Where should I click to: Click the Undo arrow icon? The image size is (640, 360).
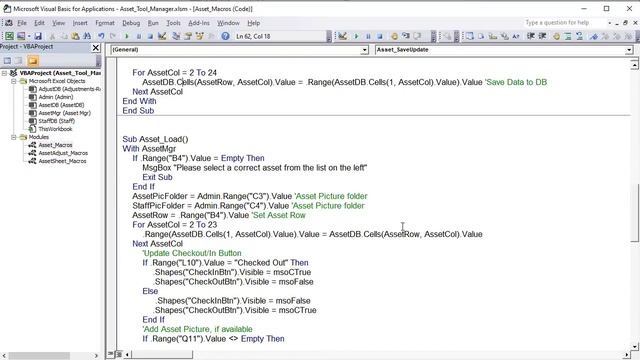coord(101,36)
